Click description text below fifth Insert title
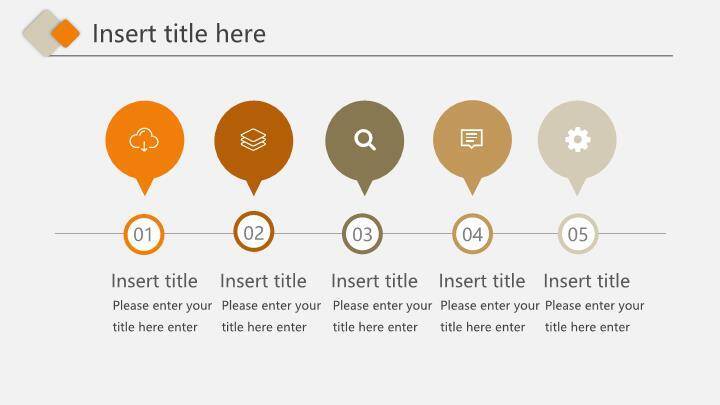Image resolution: width=720 pixels, height=405 pixels. click(594, 316)
